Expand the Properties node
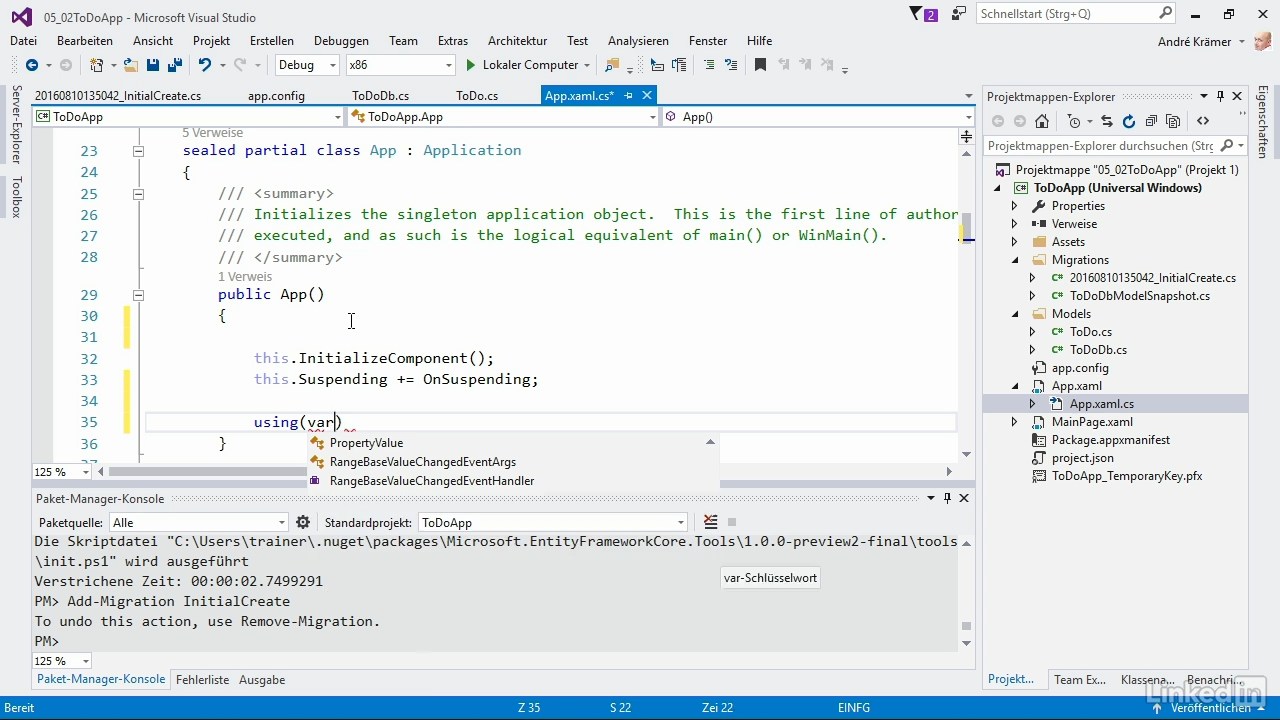The width and height of the screenshot is (1280, 720). tap(1014, 206)
